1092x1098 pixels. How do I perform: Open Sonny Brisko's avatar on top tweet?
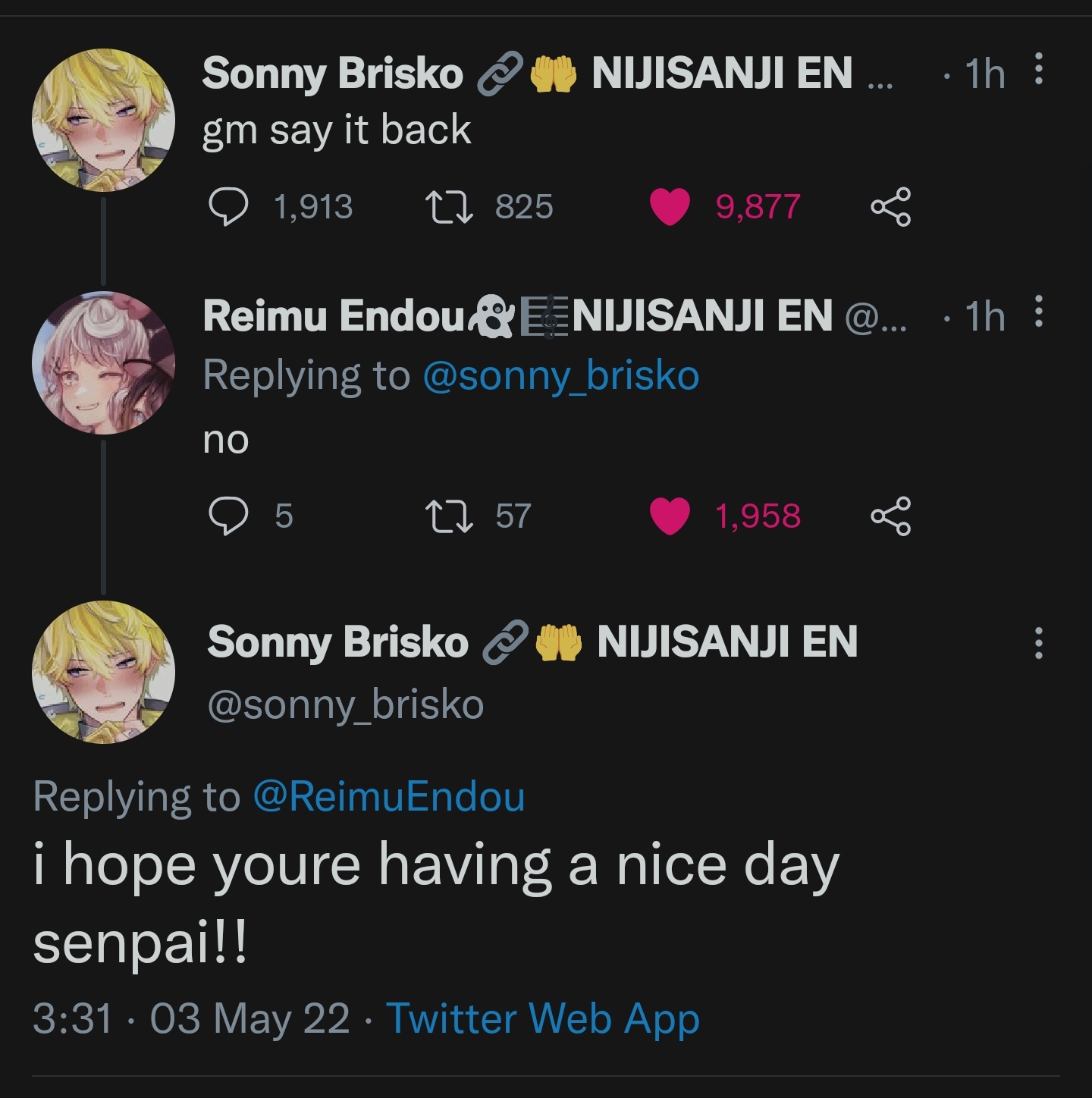pyautogui.click(x=103, y=120)
